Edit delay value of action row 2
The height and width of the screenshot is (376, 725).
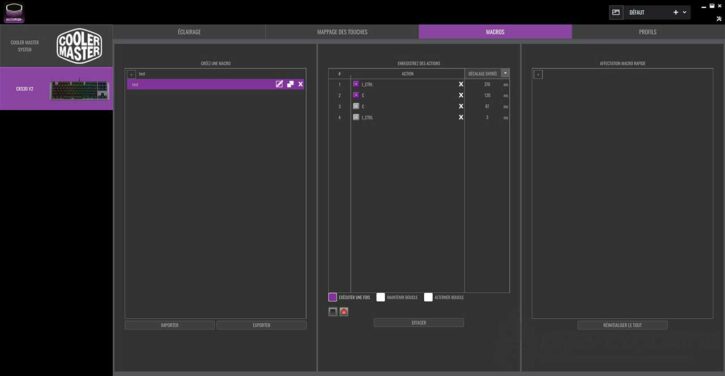(487, 95)
